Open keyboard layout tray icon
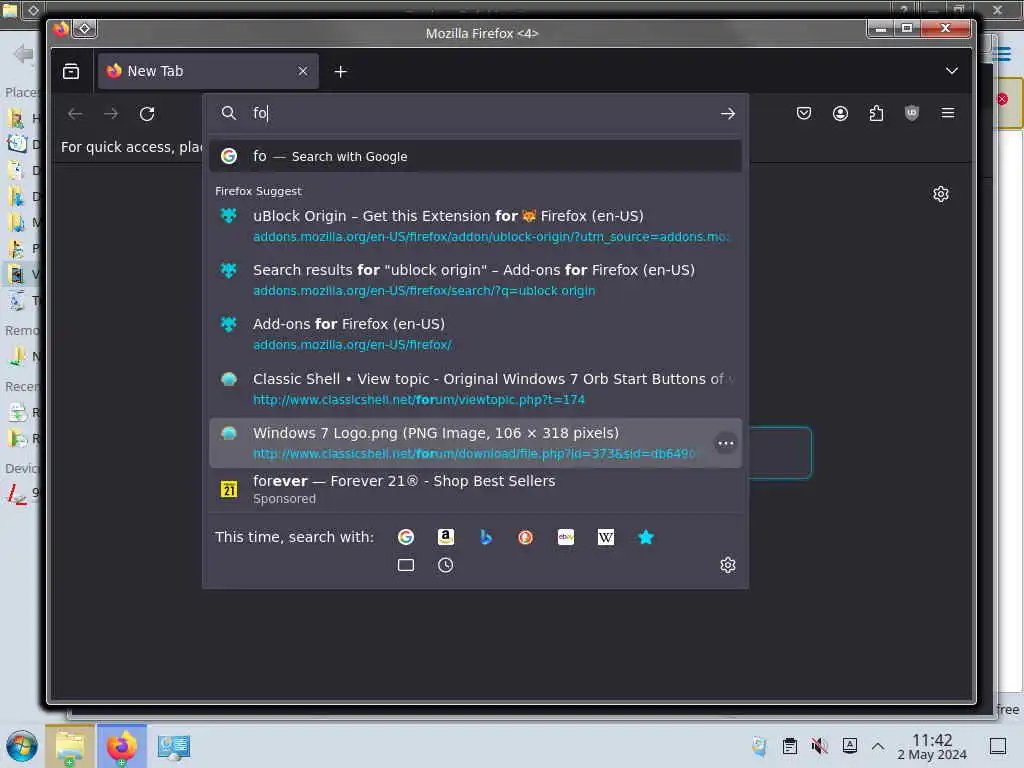 [850, 746]
